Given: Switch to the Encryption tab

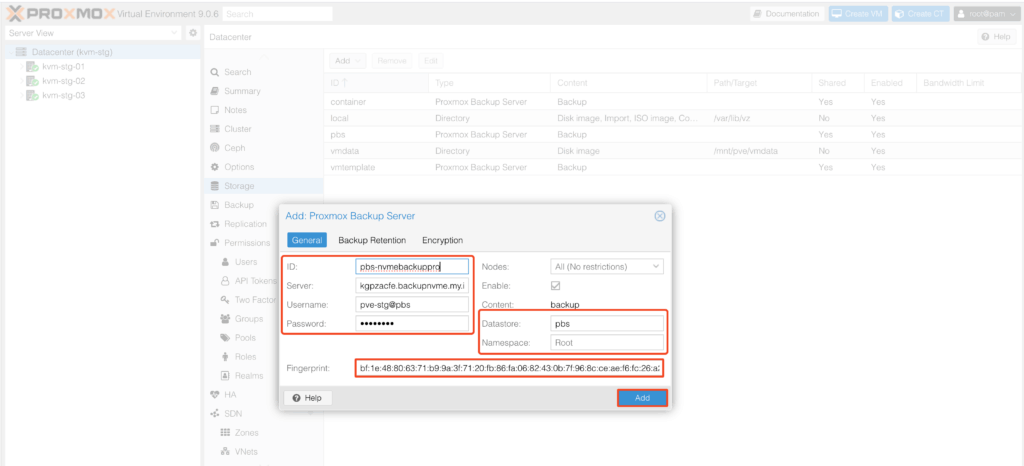Looking at the screenshot, I should click(x=442, y=241).
